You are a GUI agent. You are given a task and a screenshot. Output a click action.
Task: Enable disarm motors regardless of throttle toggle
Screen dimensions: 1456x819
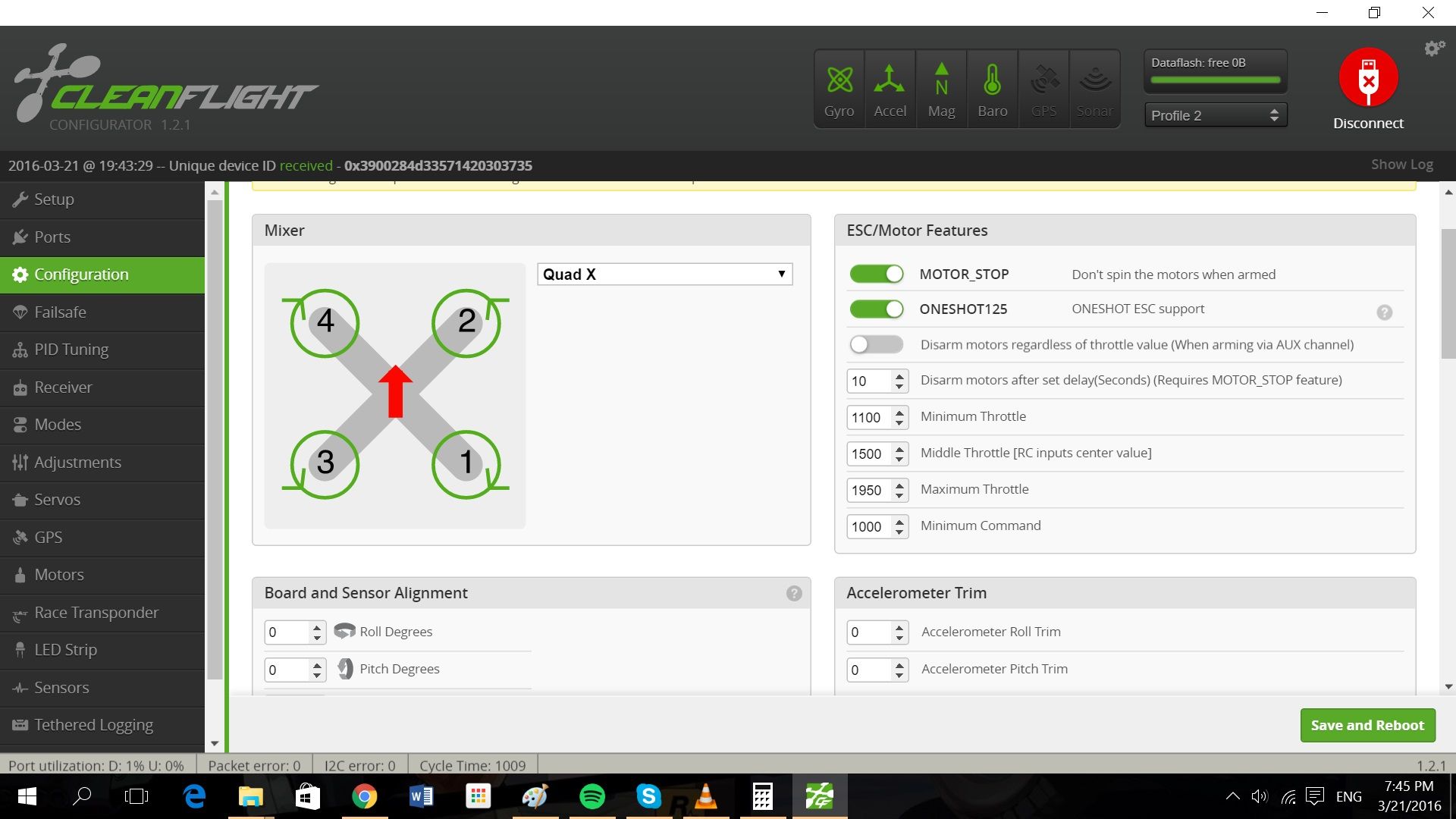tap(876, 345)
